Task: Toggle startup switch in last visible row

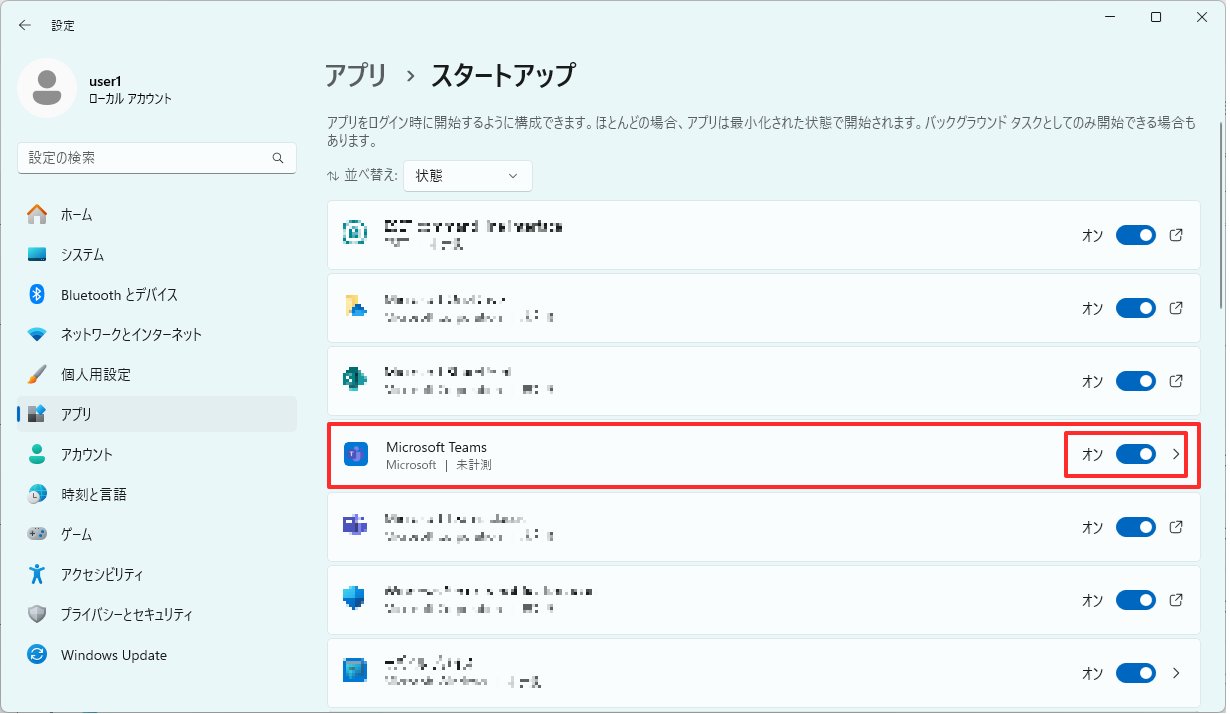Action: [x=1136, y=673]
